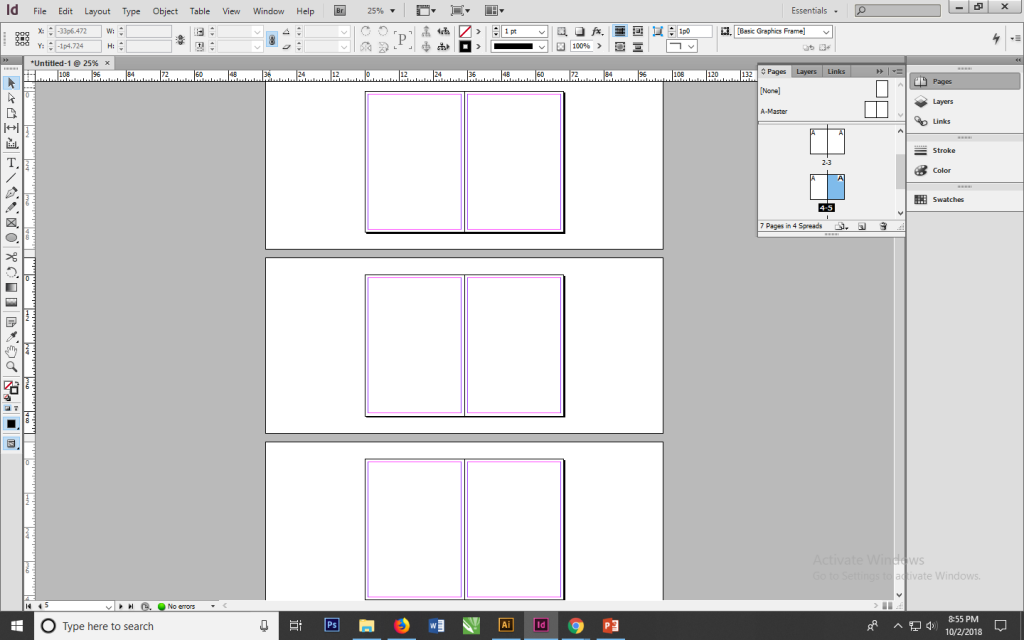1024x640 pixels.
Task: Toggle the screen mode button in the toolbox
Action: [x=11, y=444]
